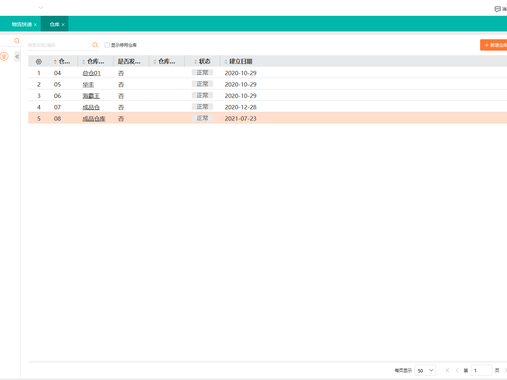The width and height of the screenshot is (507, 380).
Task: Sort by the warehouse name column header
Action: tap(95, 61)
